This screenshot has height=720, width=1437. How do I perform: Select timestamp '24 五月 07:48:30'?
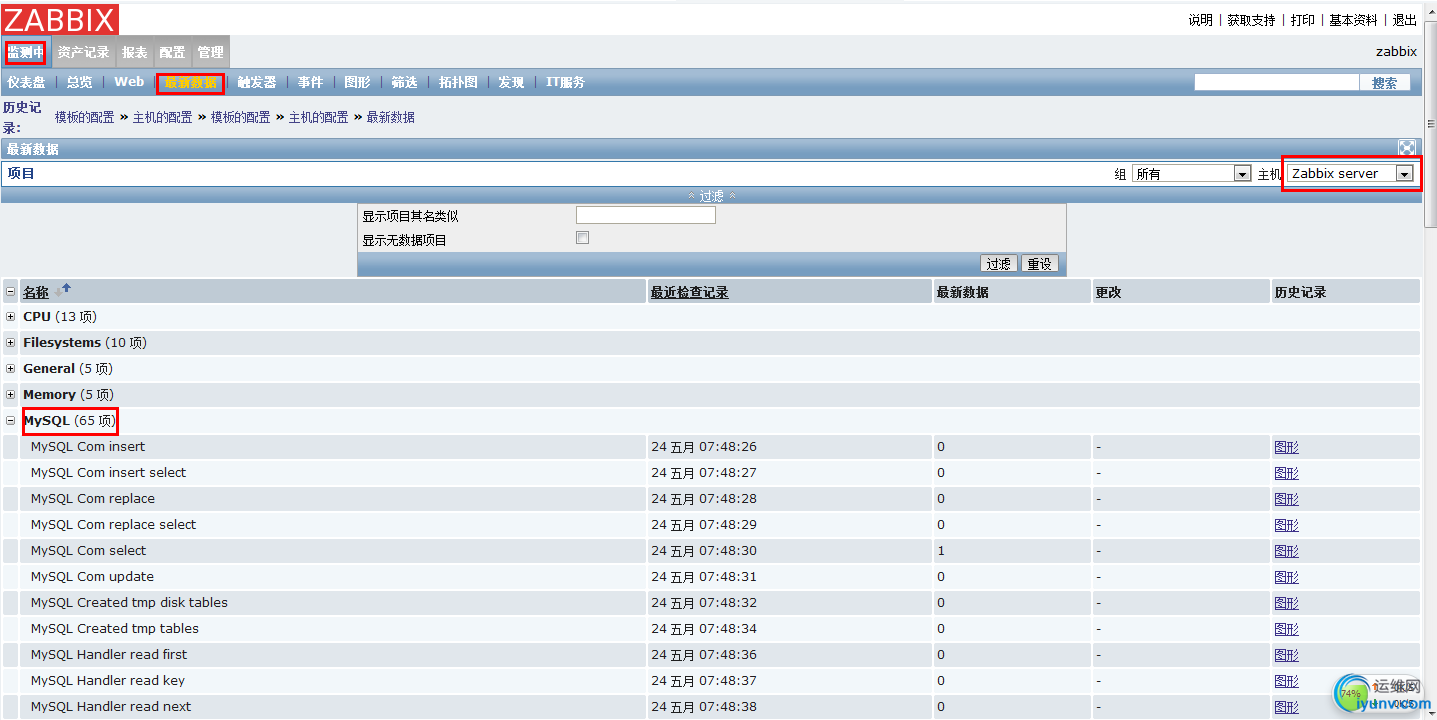704,551
